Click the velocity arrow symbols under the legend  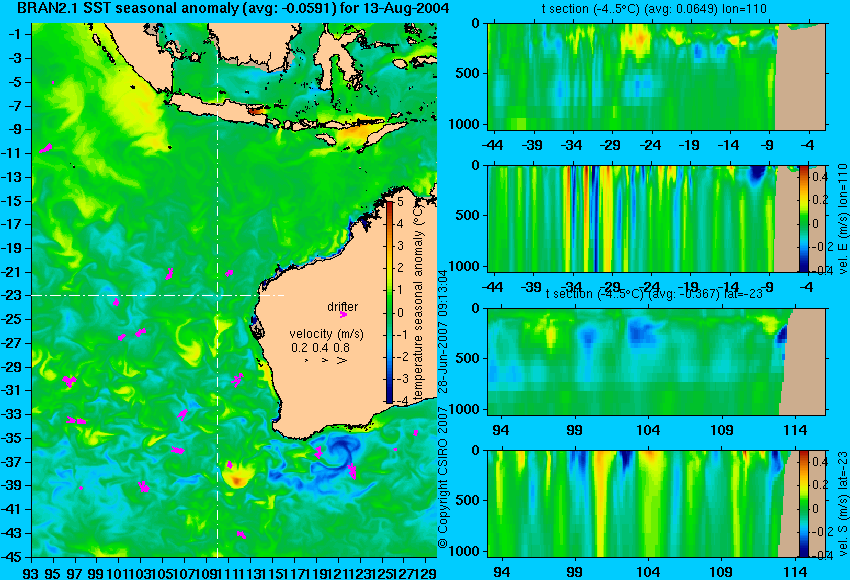coord(325,360)
